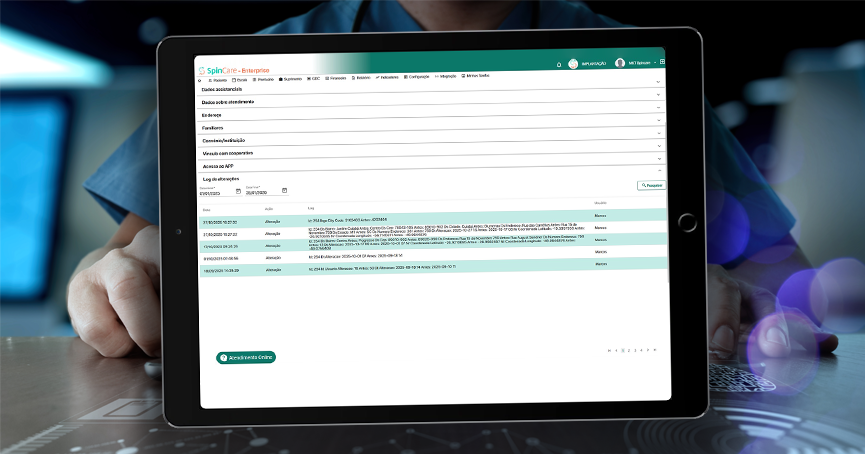Open the grid apps icon at top right
The height and width of the screenshot is (454, 865).
(662, 62)
